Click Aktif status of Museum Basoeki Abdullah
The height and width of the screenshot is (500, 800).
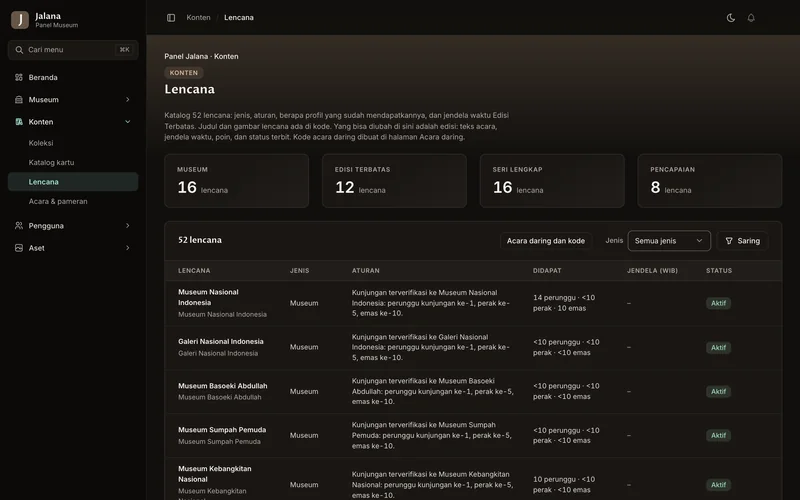click(718, 391)
